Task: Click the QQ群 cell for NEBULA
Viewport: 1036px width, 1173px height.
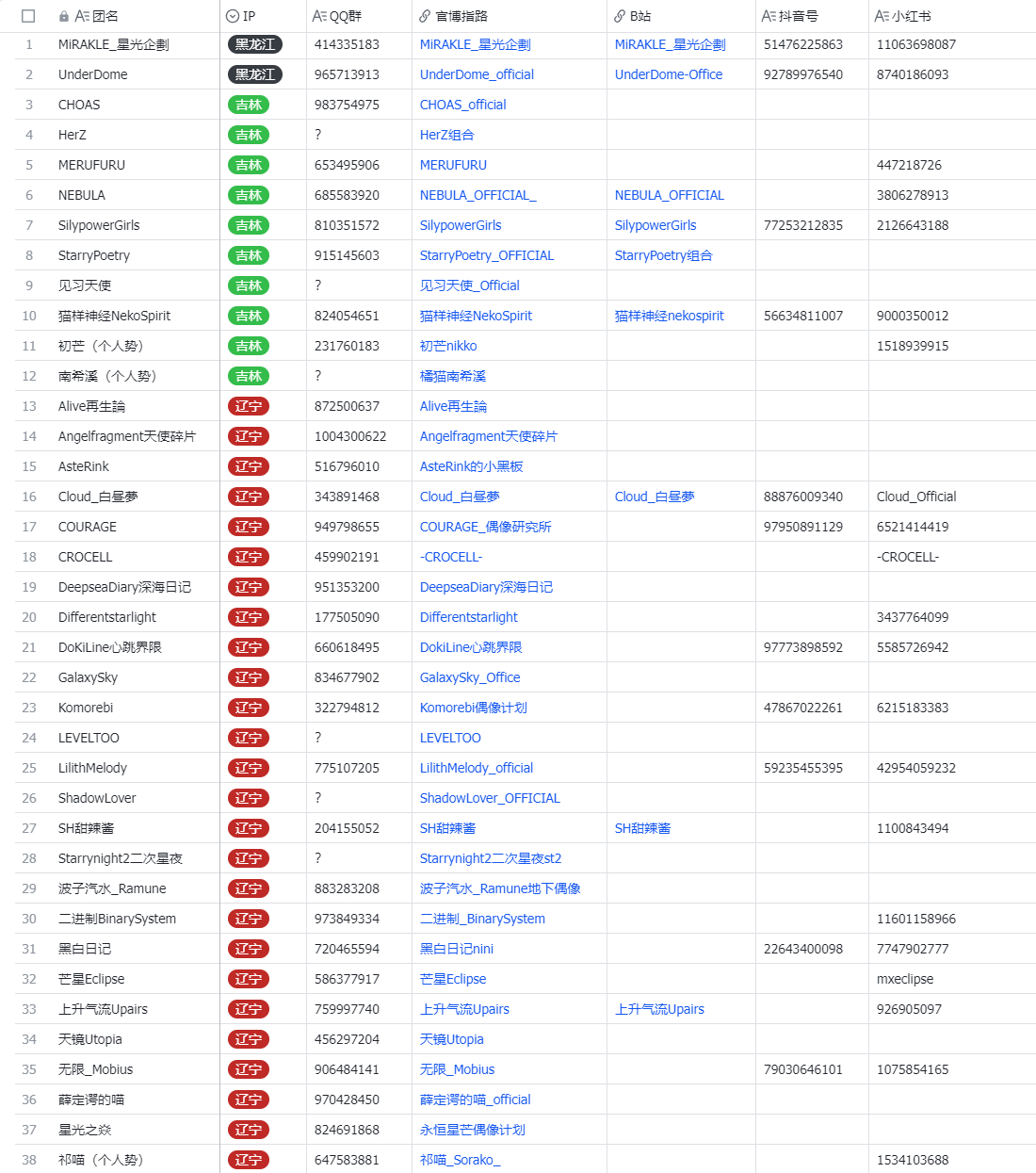Action: point(348,195)
